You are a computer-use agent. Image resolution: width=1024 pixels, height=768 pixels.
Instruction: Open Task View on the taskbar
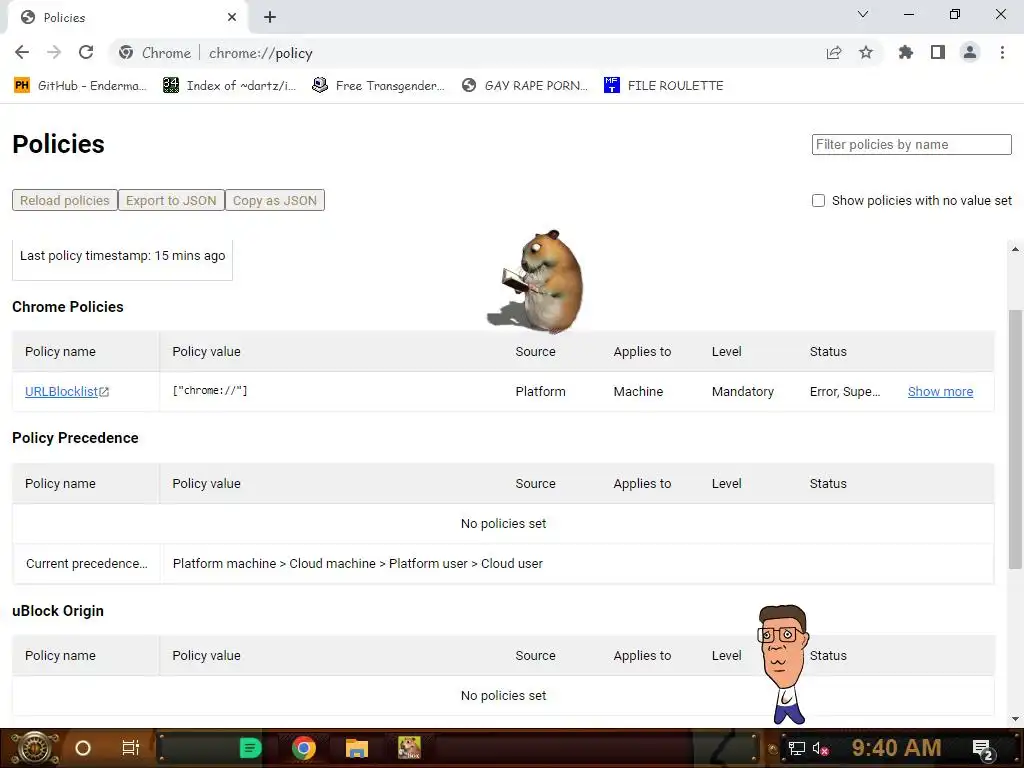point(131,748)
